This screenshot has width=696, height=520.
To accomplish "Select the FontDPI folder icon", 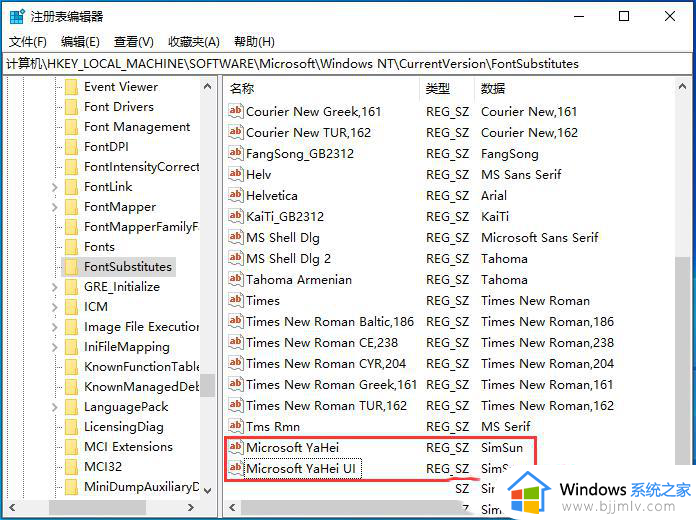I will coord(71,147).
